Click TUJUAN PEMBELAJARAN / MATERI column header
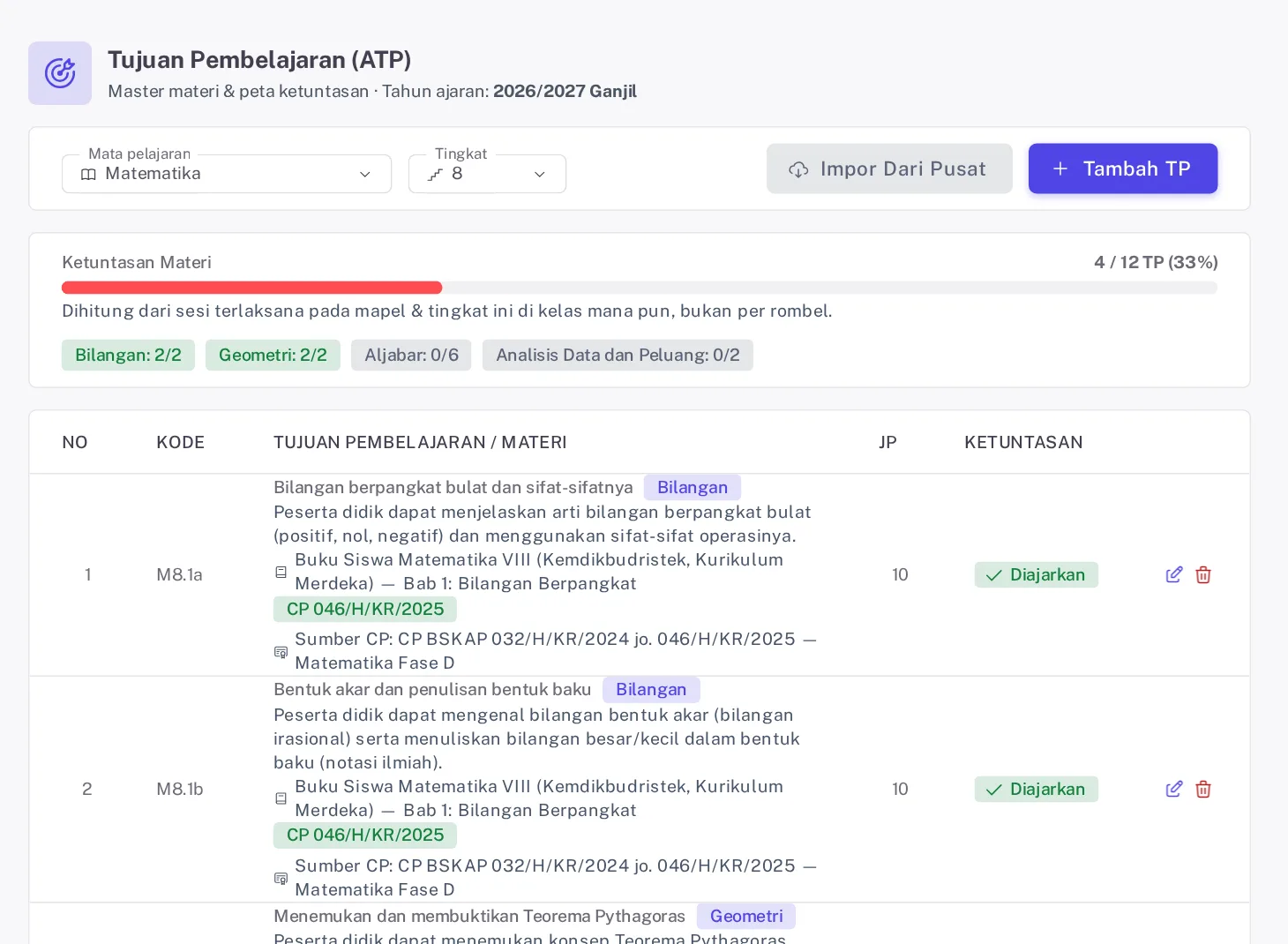 (420, 442)
